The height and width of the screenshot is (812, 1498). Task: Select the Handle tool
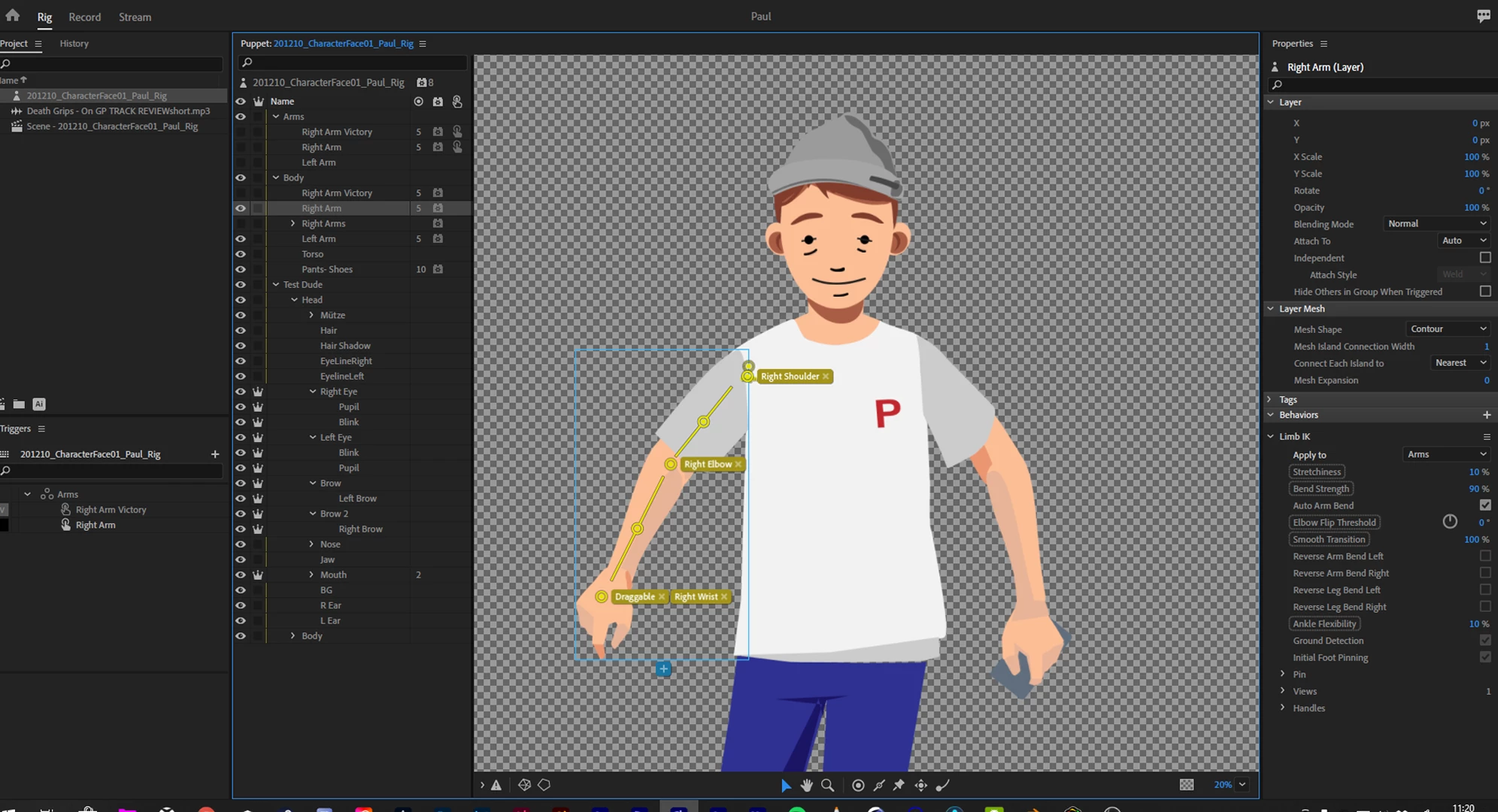pyautogui.click(x=858, y=785)
